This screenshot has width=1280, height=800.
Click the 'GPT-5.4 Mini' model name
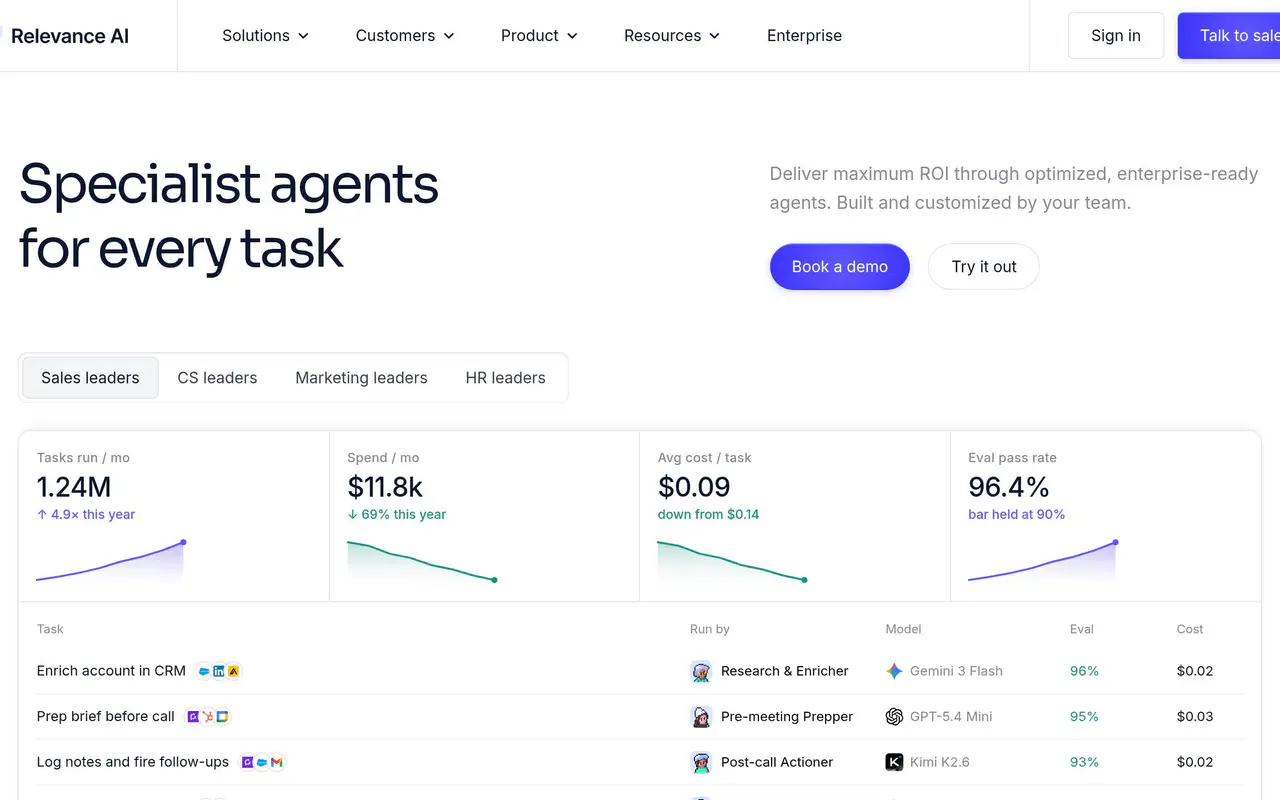(x=951, y=717)
